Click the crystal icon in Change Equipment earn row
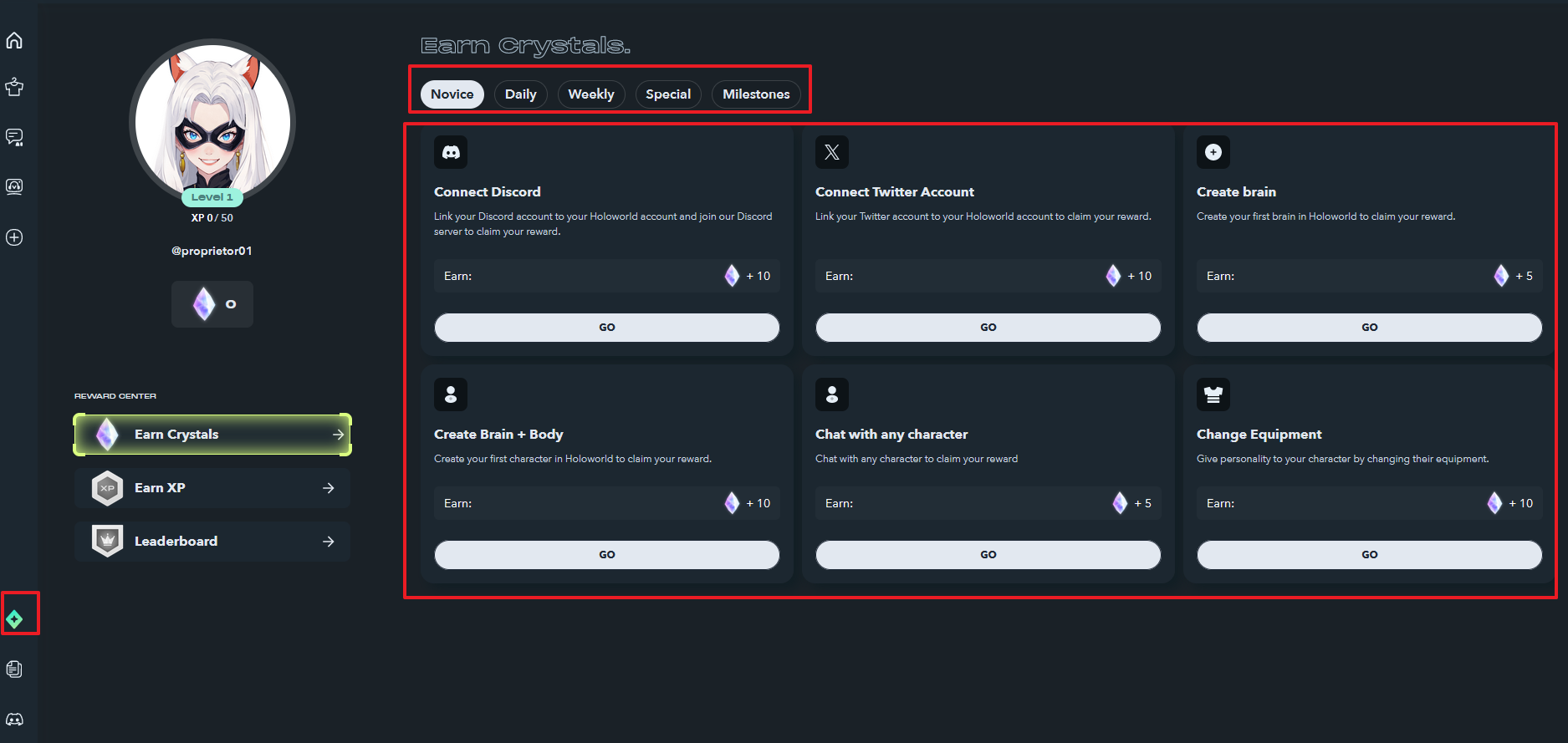 1494,503
